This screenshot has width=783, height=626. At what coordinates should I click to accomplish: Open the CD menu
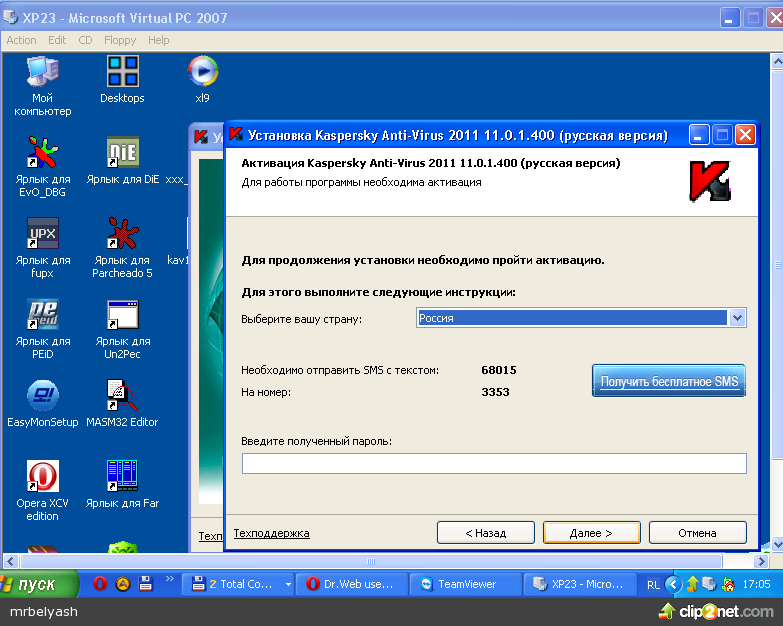pos(85,40)
